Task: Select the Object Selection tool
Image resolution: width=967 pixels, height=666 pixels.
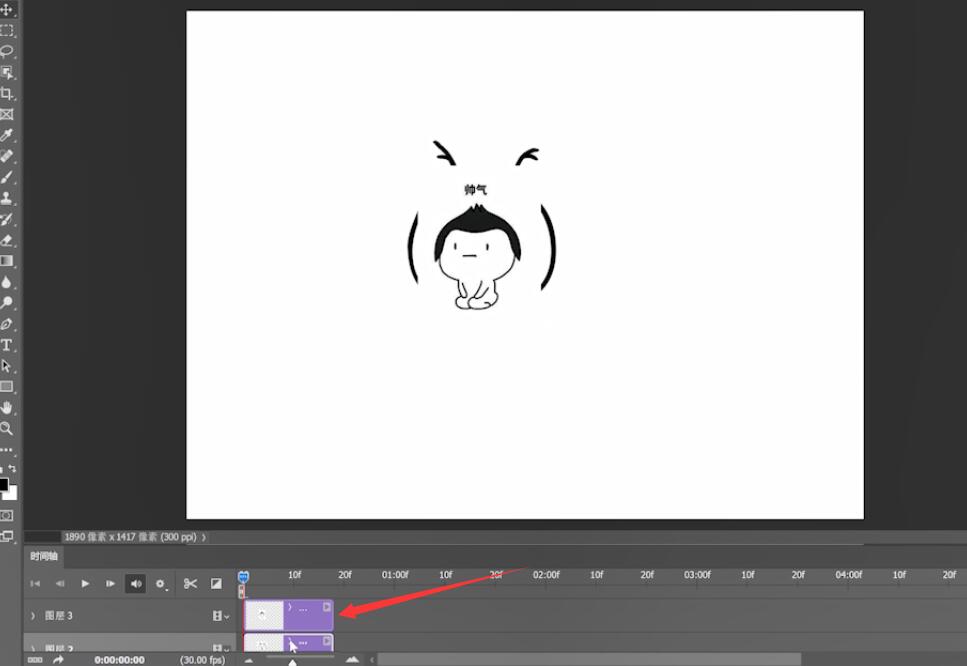Action: click(7, 72)
